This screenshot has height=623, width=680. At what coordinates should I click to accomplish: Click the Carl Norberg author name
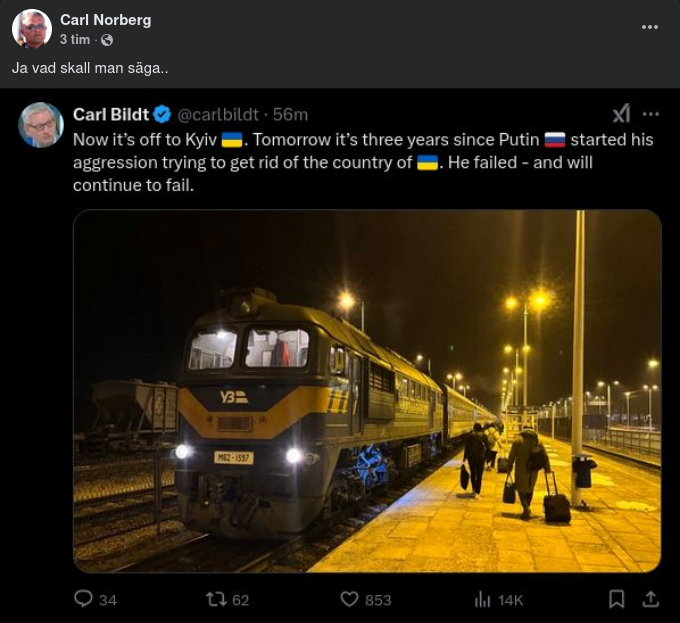(106, 20)
